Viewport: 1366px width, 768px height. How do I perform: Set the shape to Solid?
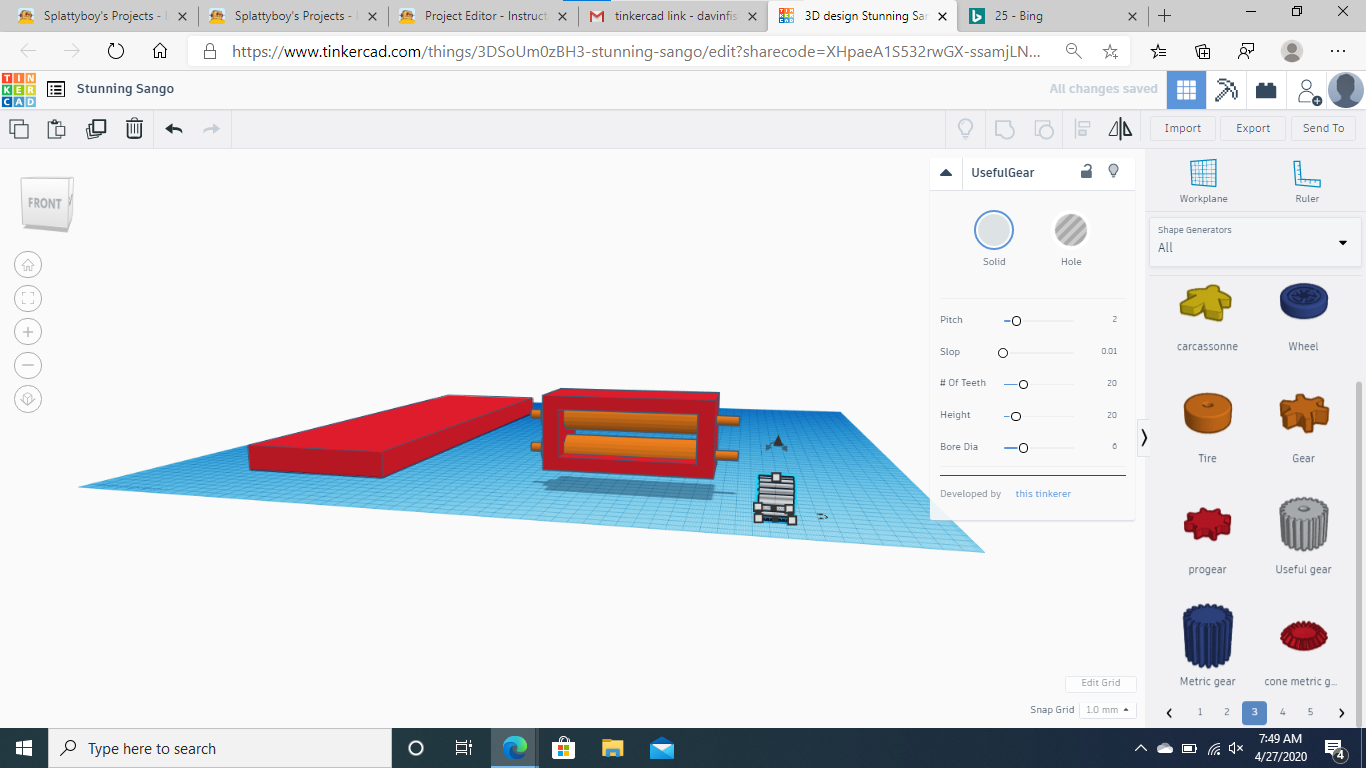pos(994,231)
